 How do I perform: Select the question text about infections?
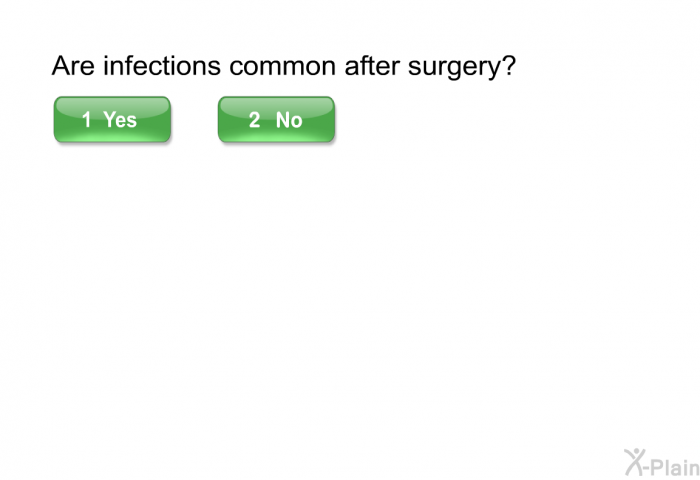[x=283, y=67]
